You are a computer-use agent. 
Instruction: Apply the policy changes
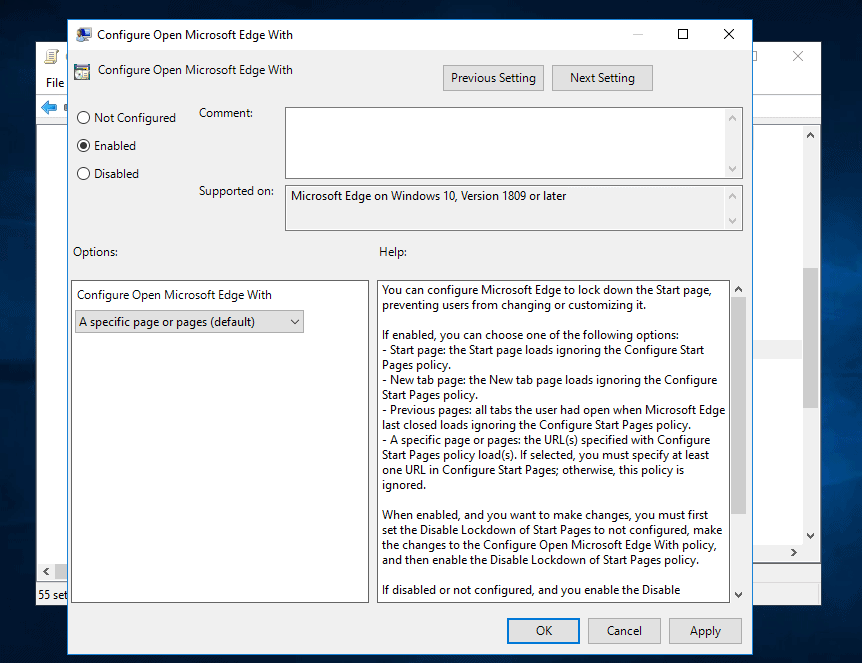pyautogui.click(x=705, y=631)
